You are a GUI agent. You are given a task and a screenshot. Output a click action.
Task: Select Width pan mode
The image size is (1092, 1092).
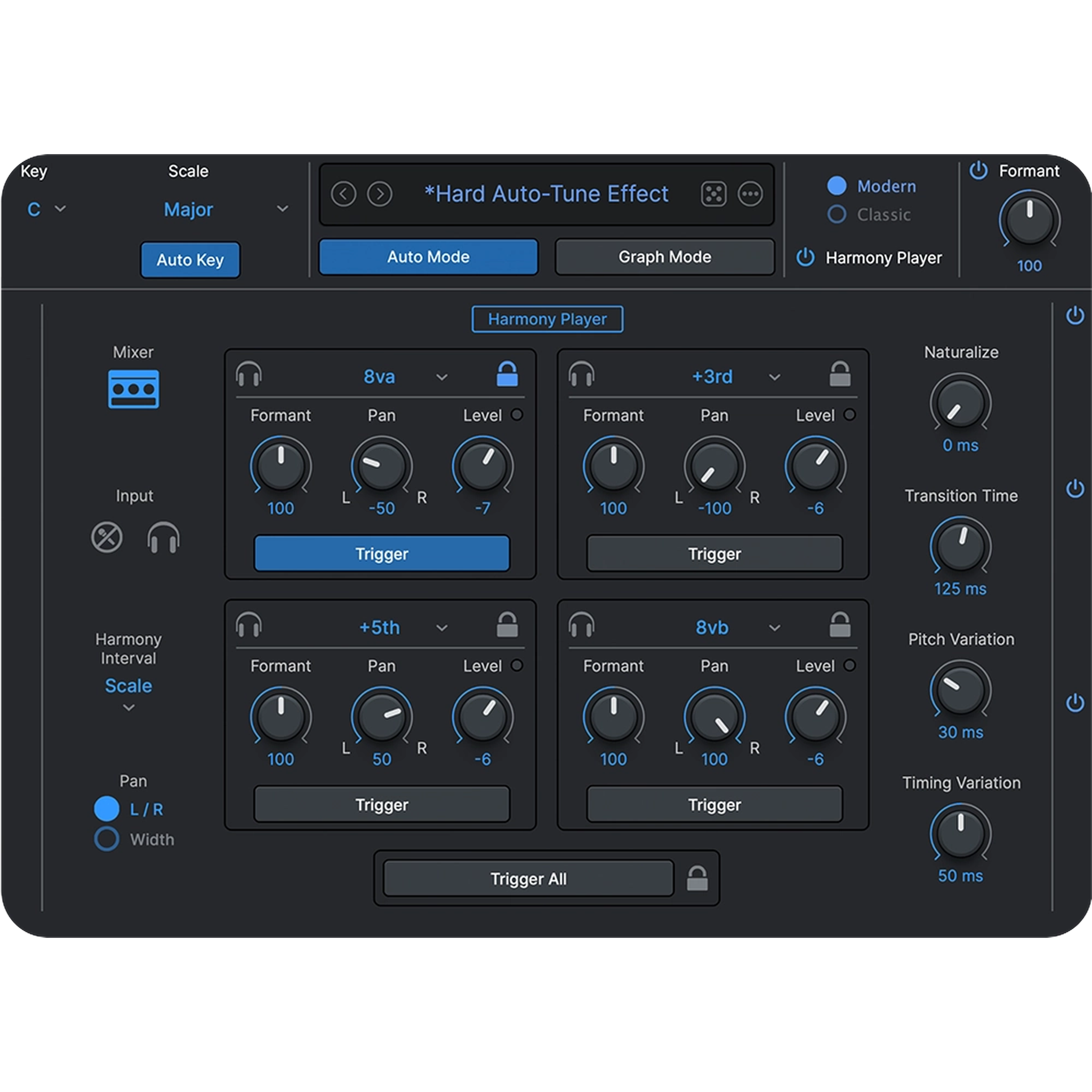coord(106,840)
